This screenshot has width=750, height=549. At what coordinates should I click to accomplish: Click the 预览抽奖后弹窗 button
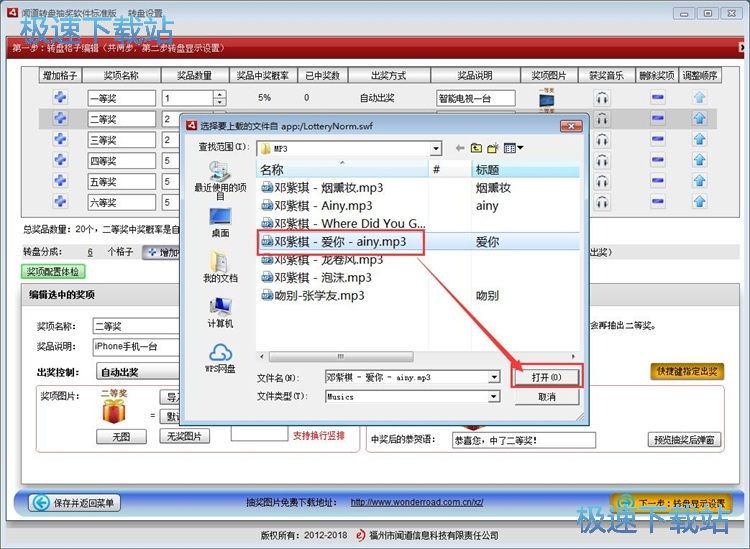coord(684,439)
